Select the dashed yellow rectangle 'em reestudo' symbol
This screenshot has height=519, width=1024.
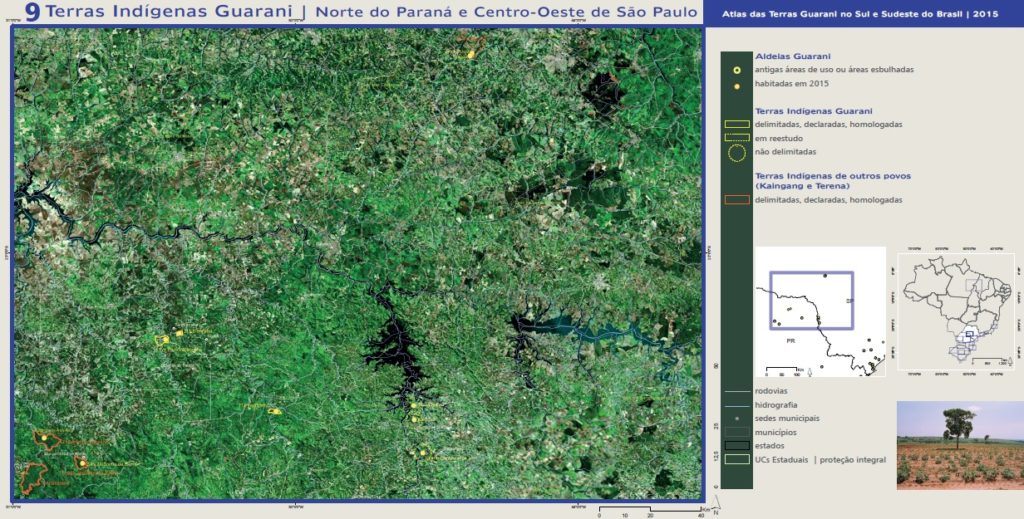[737, 138]
